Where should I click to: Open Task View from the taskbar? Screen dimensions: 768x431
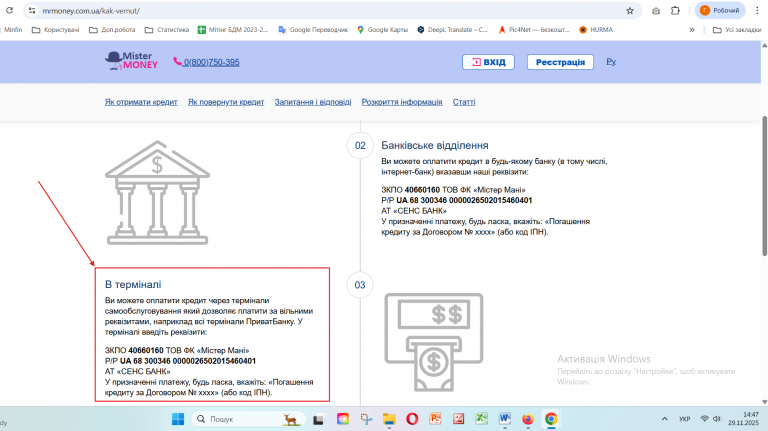tap(318, 419)
